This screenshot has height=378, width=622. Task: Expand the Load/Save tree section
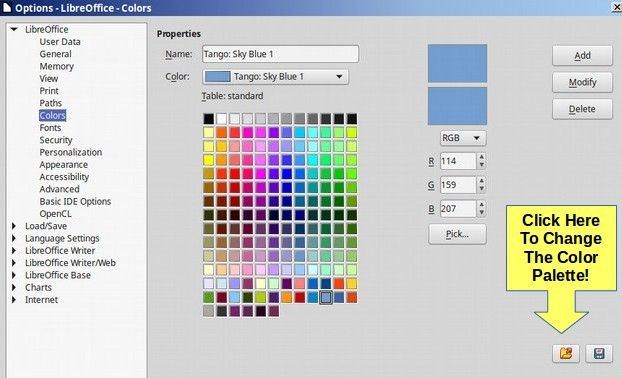tap(14, 226)
